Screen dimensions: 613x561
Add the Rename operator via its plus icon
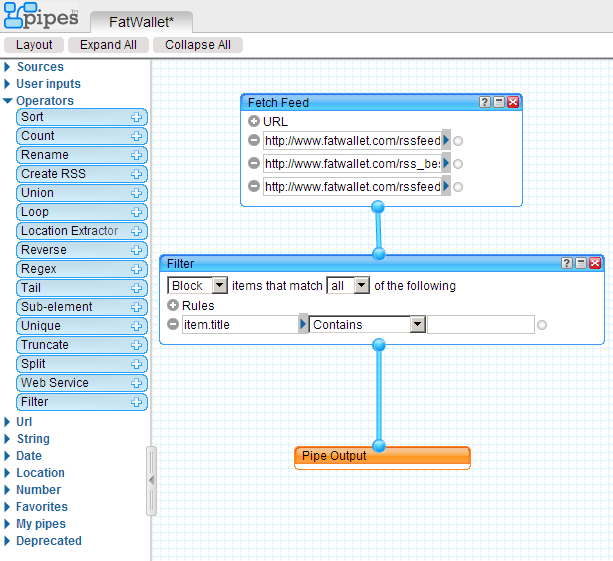click(x=136, y=155)
